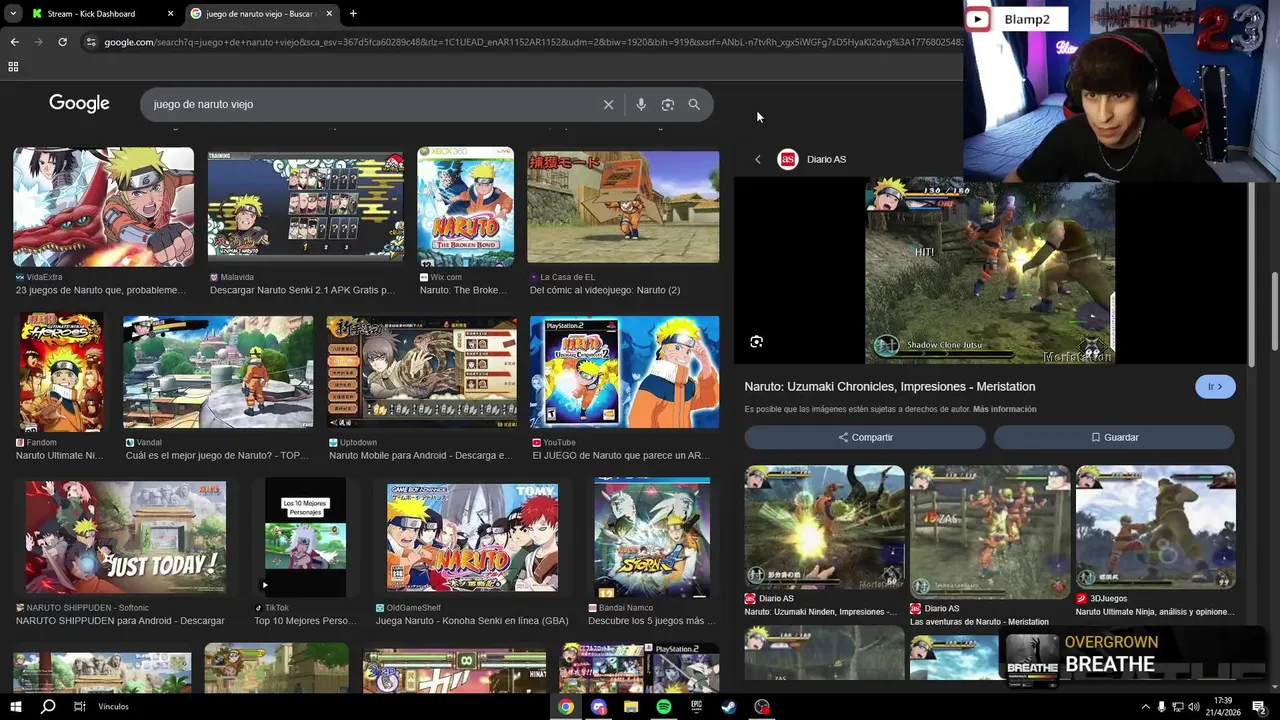The height and width of the screenshot is (720, 1280).
Task: Close preview with back arrow near Diario AS
Action: pos(757,159)
